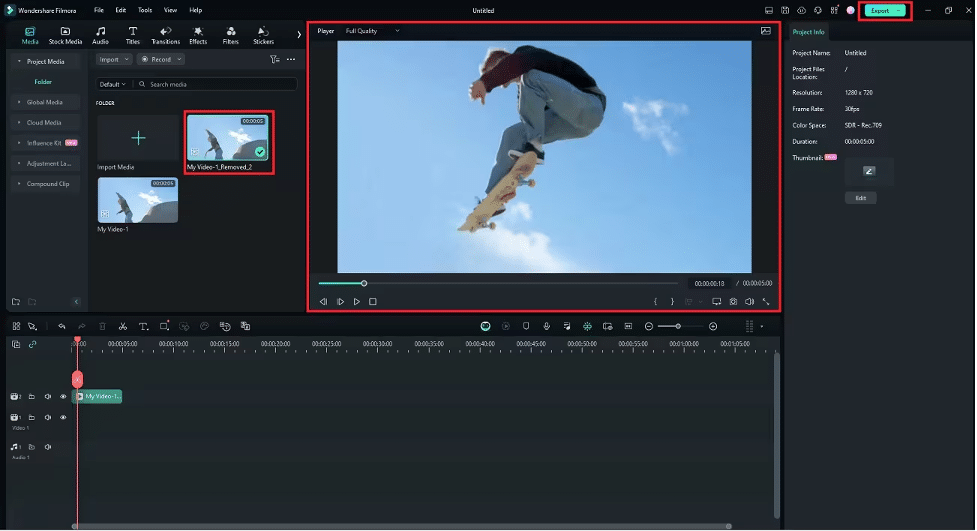The width and height of the screenshot is (977, 531).
Task: Open the Media tab in the top toolbar
Action: [x=30, y=36]
